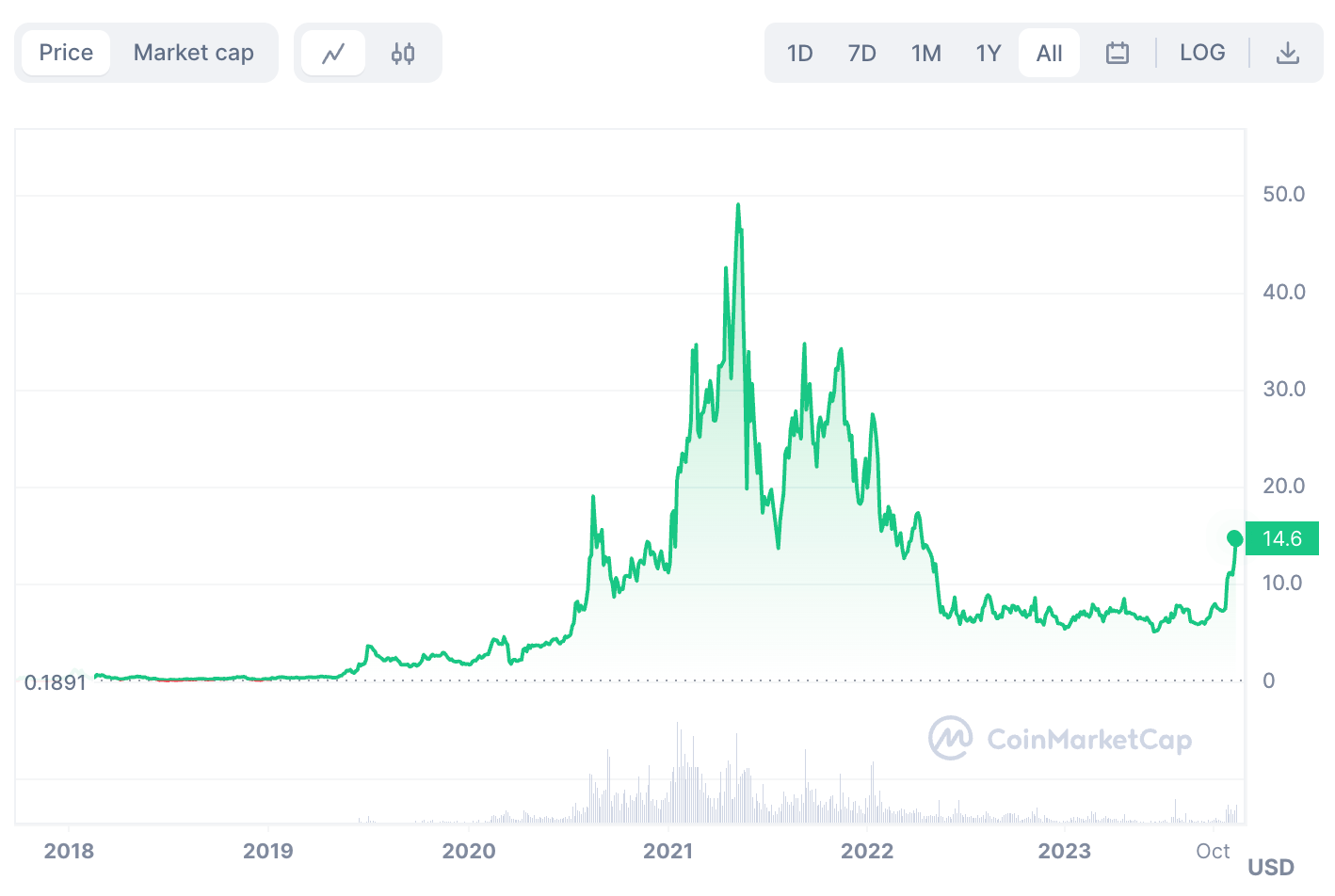Screen dimensions: 1335x896
Task: Click the 2021 peak on the chart
Action: point(738,204)
